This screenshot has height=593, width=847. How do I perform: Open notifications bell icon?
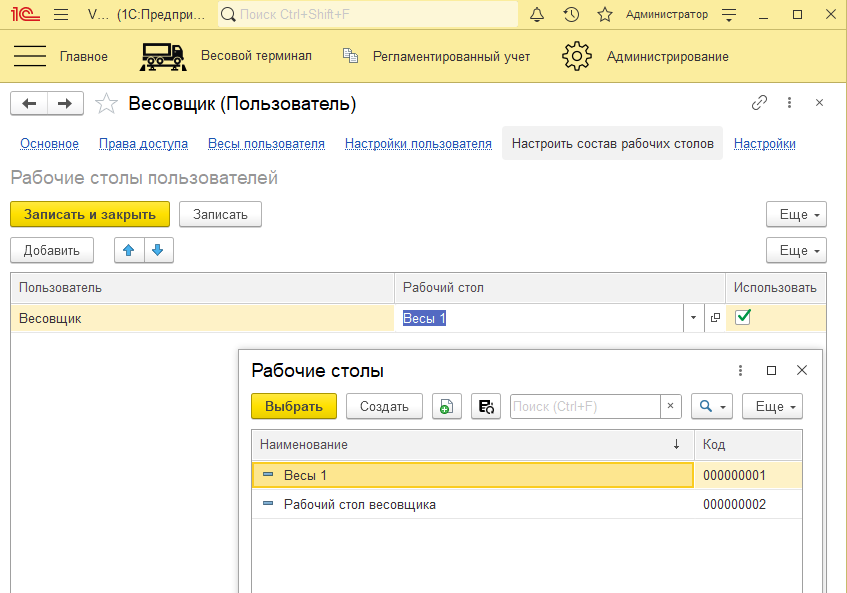point(537,14)
